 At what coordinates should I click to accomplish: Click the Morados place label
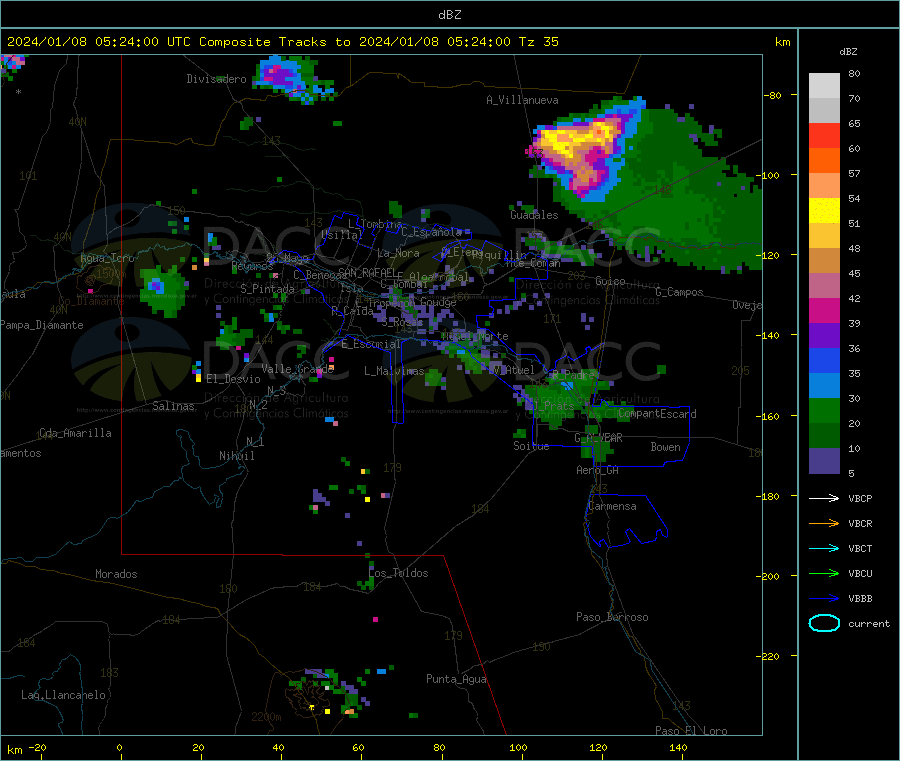(x=116, y=574)
